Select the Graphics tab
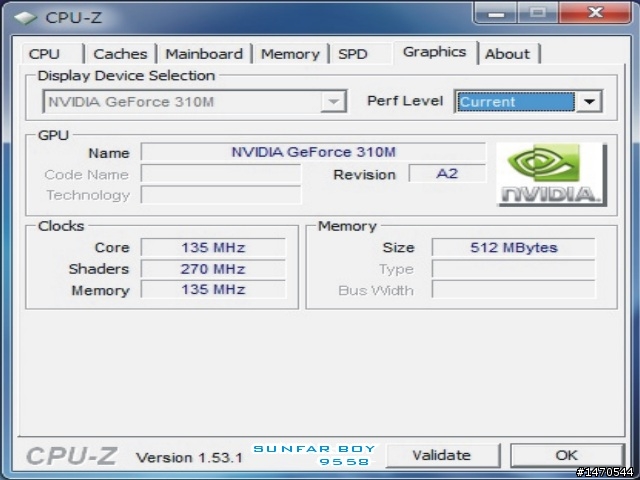The height and width of the screenshot is (480, 640). point(435,52)
